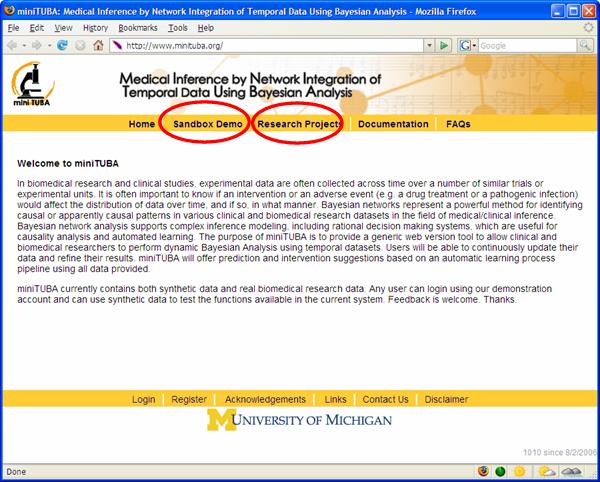The image size is (600, 482).
Task: Open the Google search engine selector
Action: 468,46
